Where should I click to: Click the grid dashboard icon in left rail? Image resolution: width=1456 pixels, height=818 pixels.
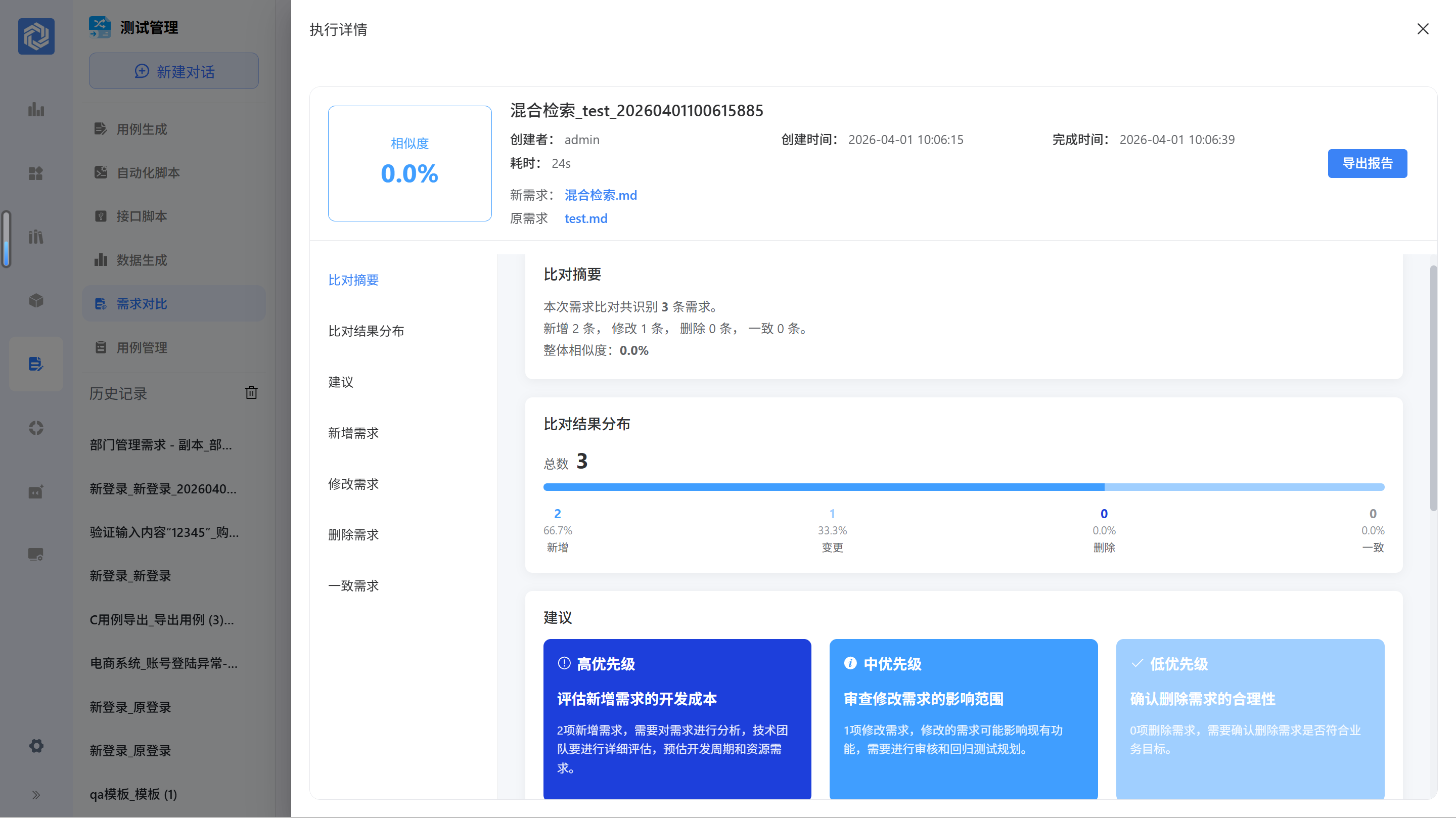pos(36,173)
